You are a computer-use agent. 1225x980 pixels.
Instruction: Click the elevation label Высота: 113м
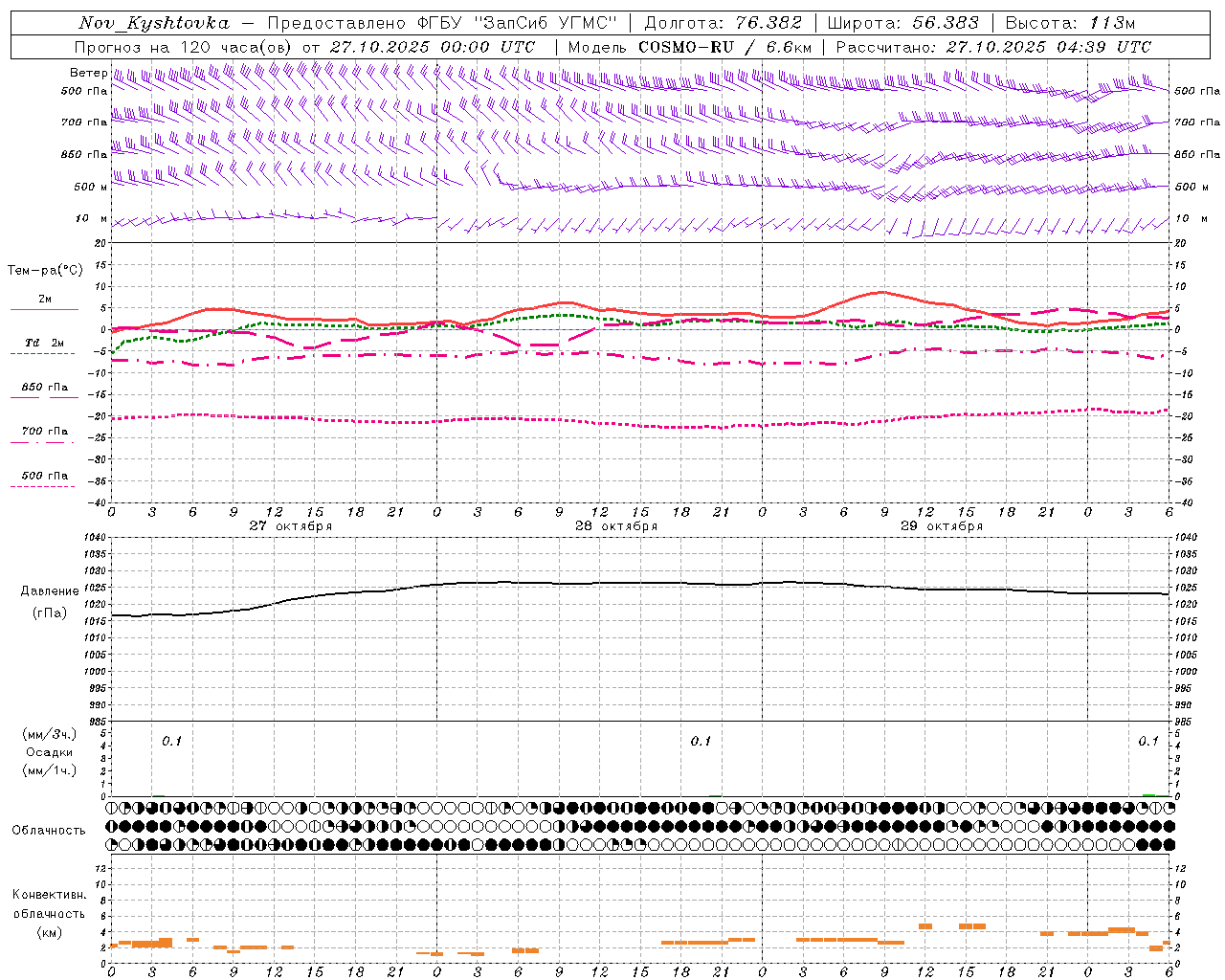pos(1070,23)
